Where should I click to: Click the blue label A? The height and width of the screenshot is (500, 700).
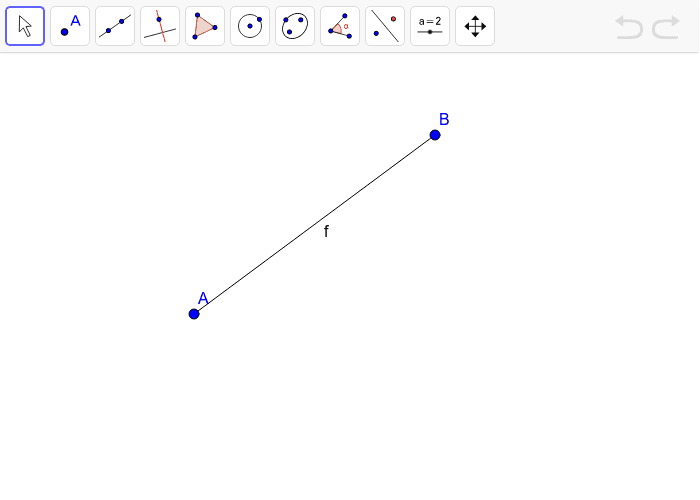tap(203, 298)
